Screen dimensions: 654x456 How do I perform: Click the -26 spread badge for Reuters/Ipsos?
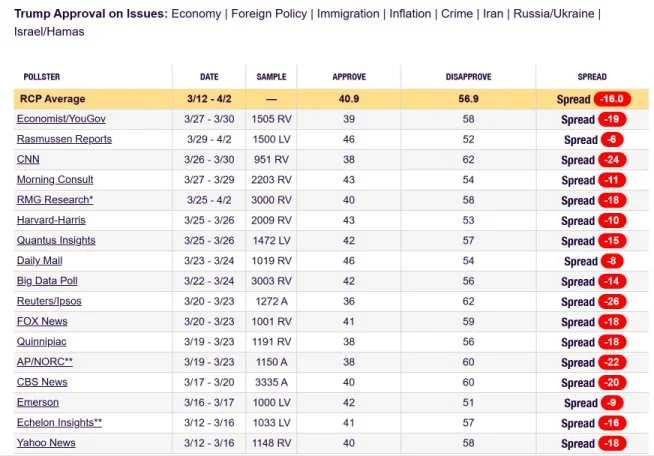612,302
